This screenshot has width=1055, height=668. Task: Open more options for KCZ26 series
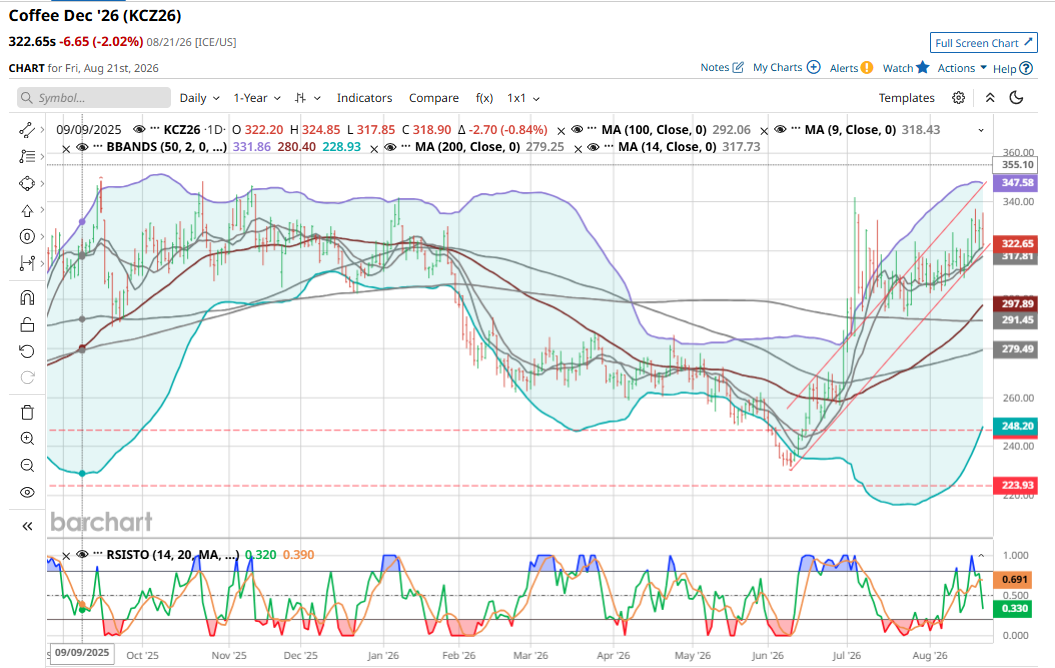click(x=155, y=129)
